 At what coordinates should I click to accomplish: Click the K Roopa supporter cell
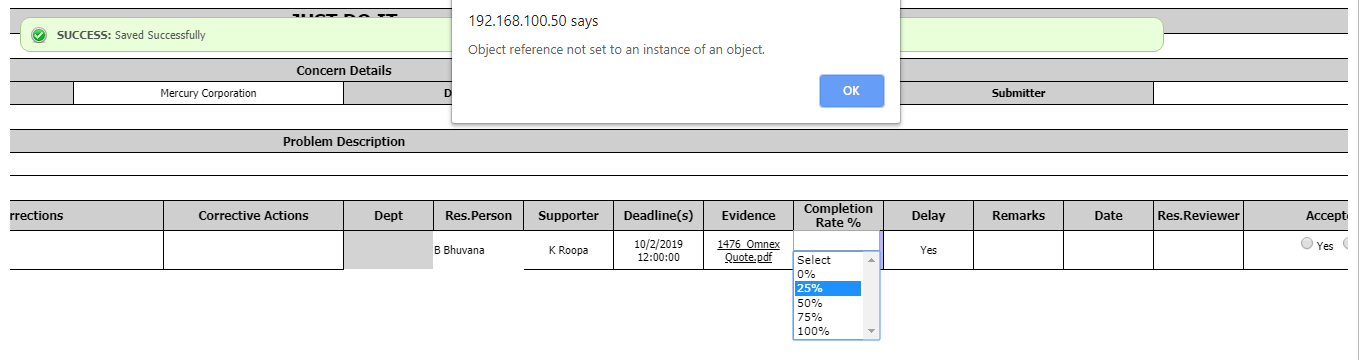tap(568, 250)
